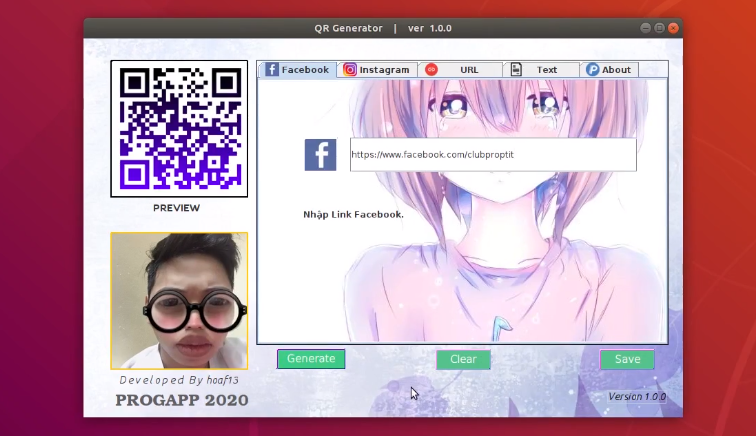756x436 pixels.
Task: Maximize the QR Generator window
Action: click(660, 28)
